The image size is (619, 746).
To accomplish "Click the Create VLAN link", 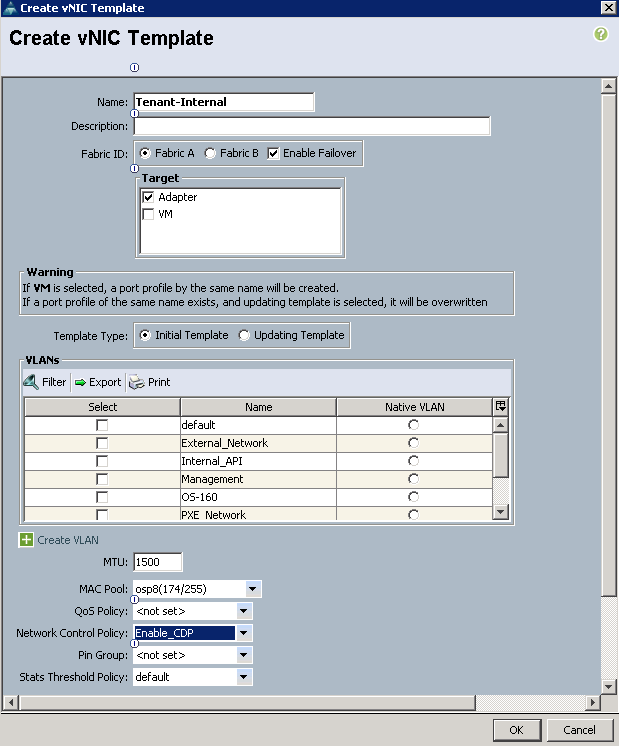I will click(68, 540).
